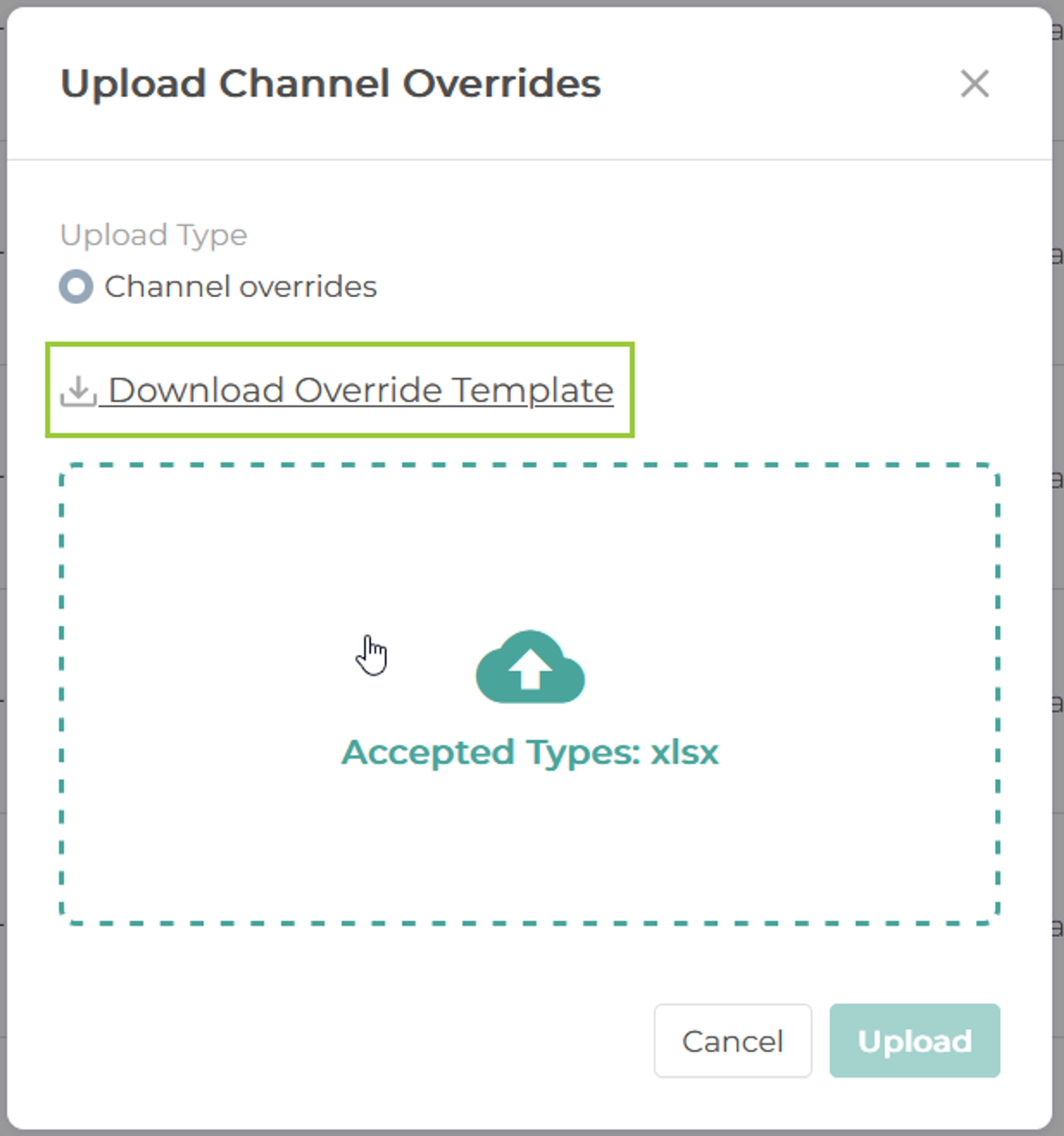Screen dimensions: 1064x1136
Task: Click the Upload Type section label
Action: [x=154, y=233]
